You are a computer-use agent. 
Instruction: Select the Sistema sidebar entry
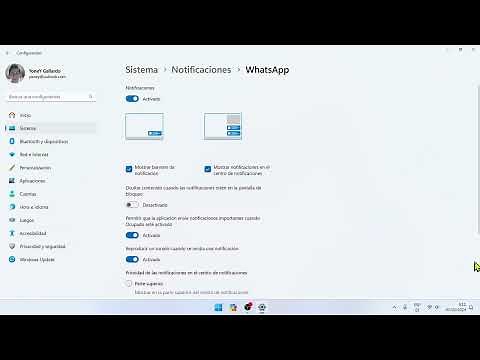(50, 128)
